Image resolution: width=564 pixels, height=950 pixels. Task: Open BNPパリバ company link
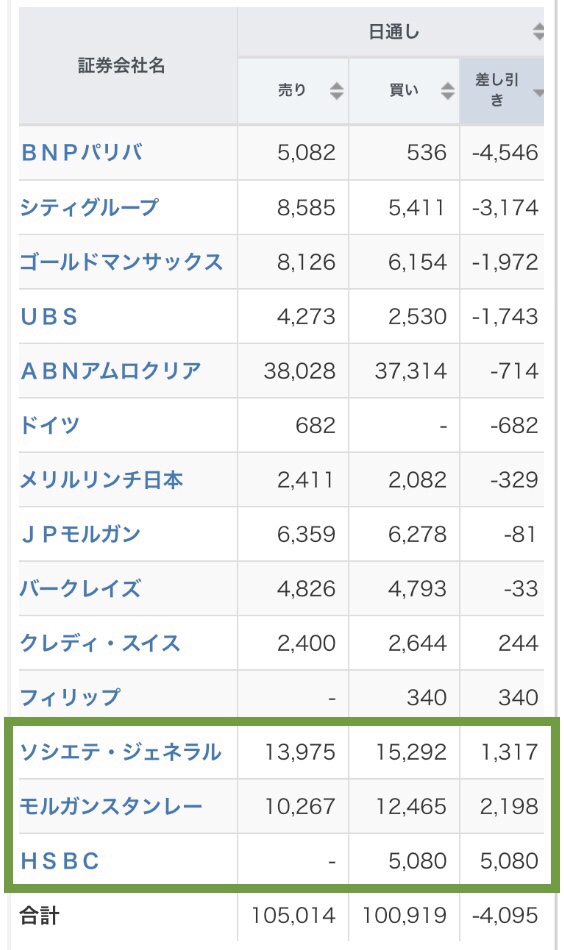pyautogui.click(x=82, y=152)
